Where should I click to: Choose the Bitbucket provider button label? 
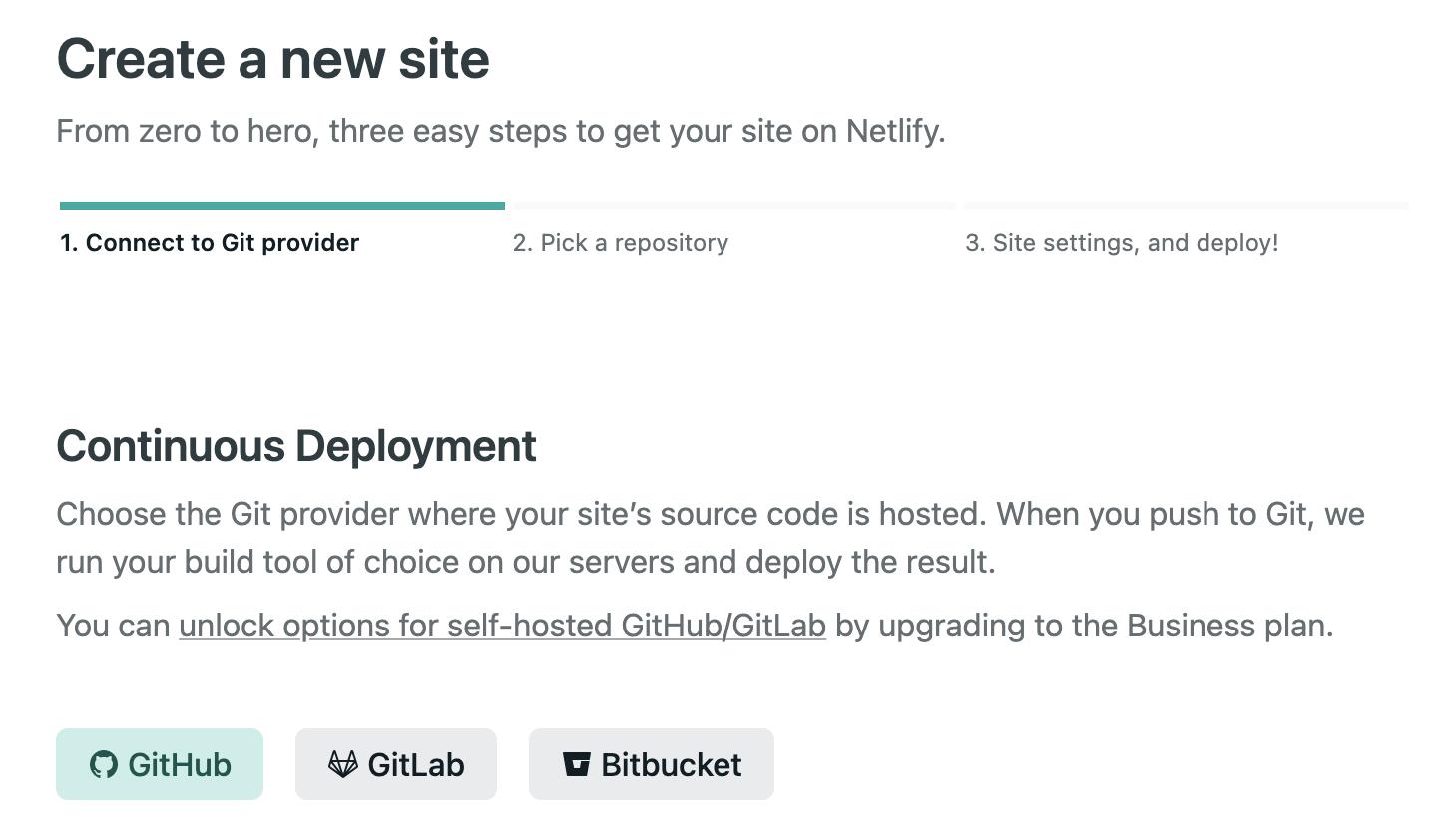(x=672, y=765)
